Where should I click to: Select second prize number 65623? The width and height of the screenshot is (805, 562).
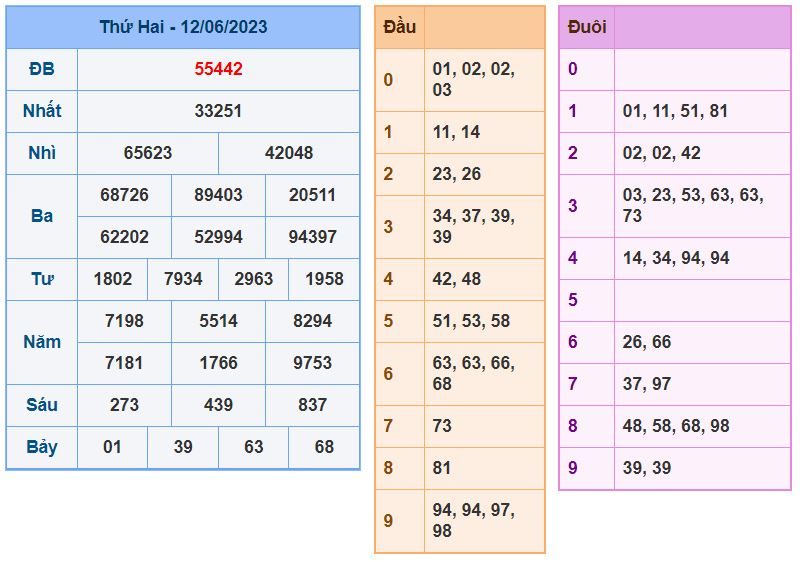tap(148, 153)
